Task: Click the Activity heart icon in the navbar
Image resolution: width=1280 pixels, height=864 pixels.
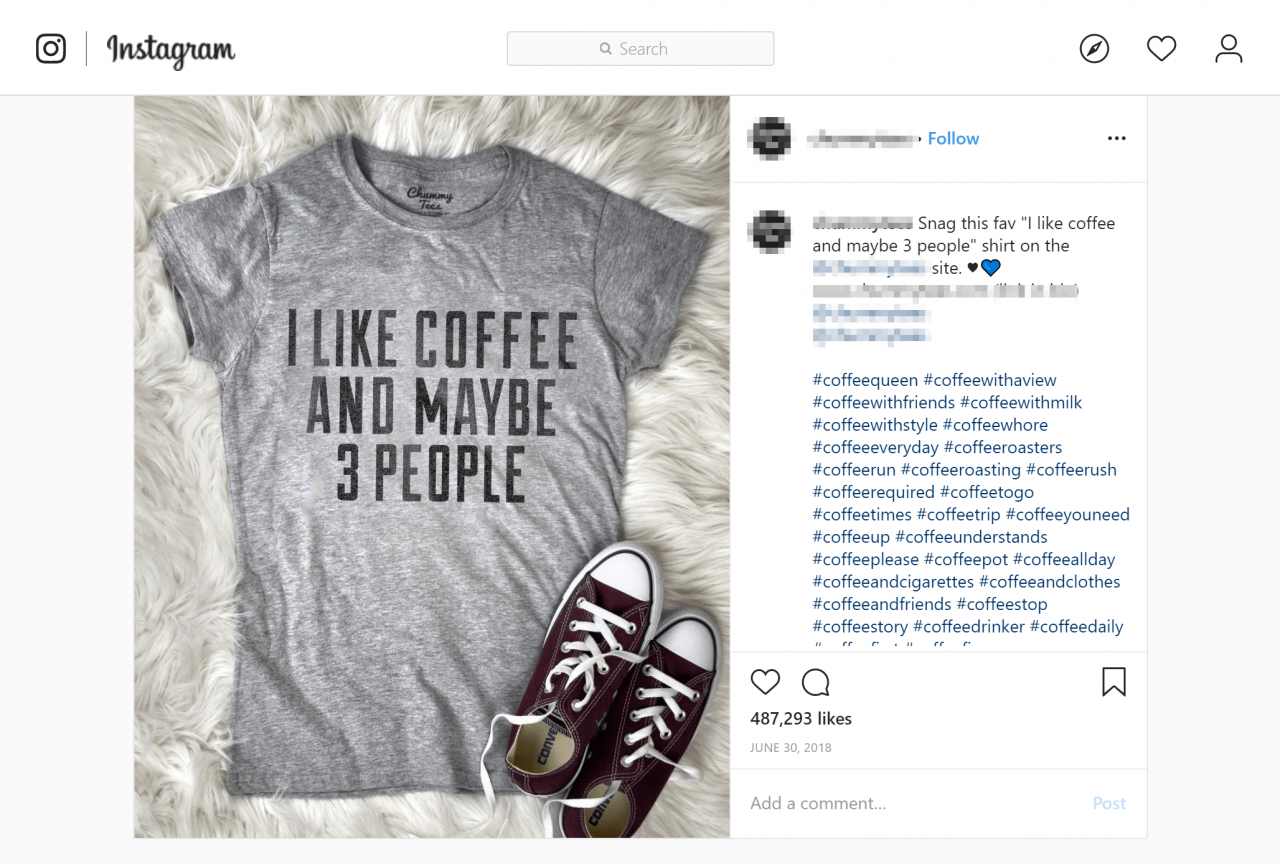Action: coord(1161,47)
